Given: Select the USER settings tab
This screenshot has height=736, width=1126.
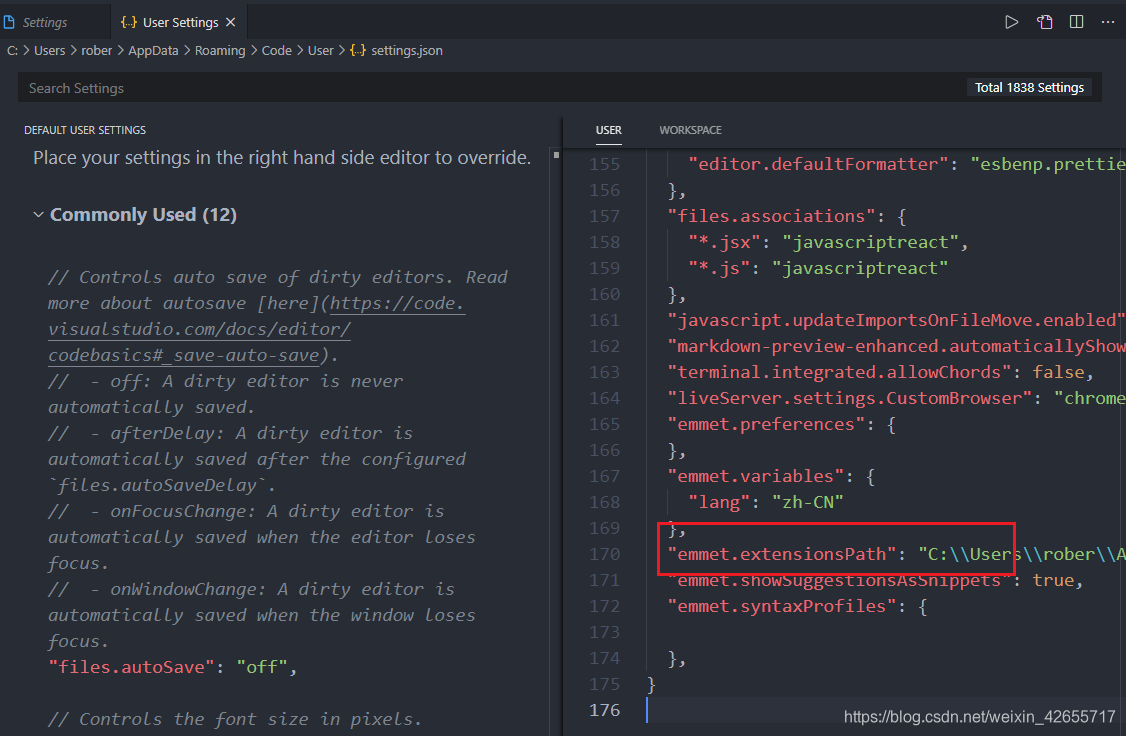Looking at the screenshot, I should (608, 130).
